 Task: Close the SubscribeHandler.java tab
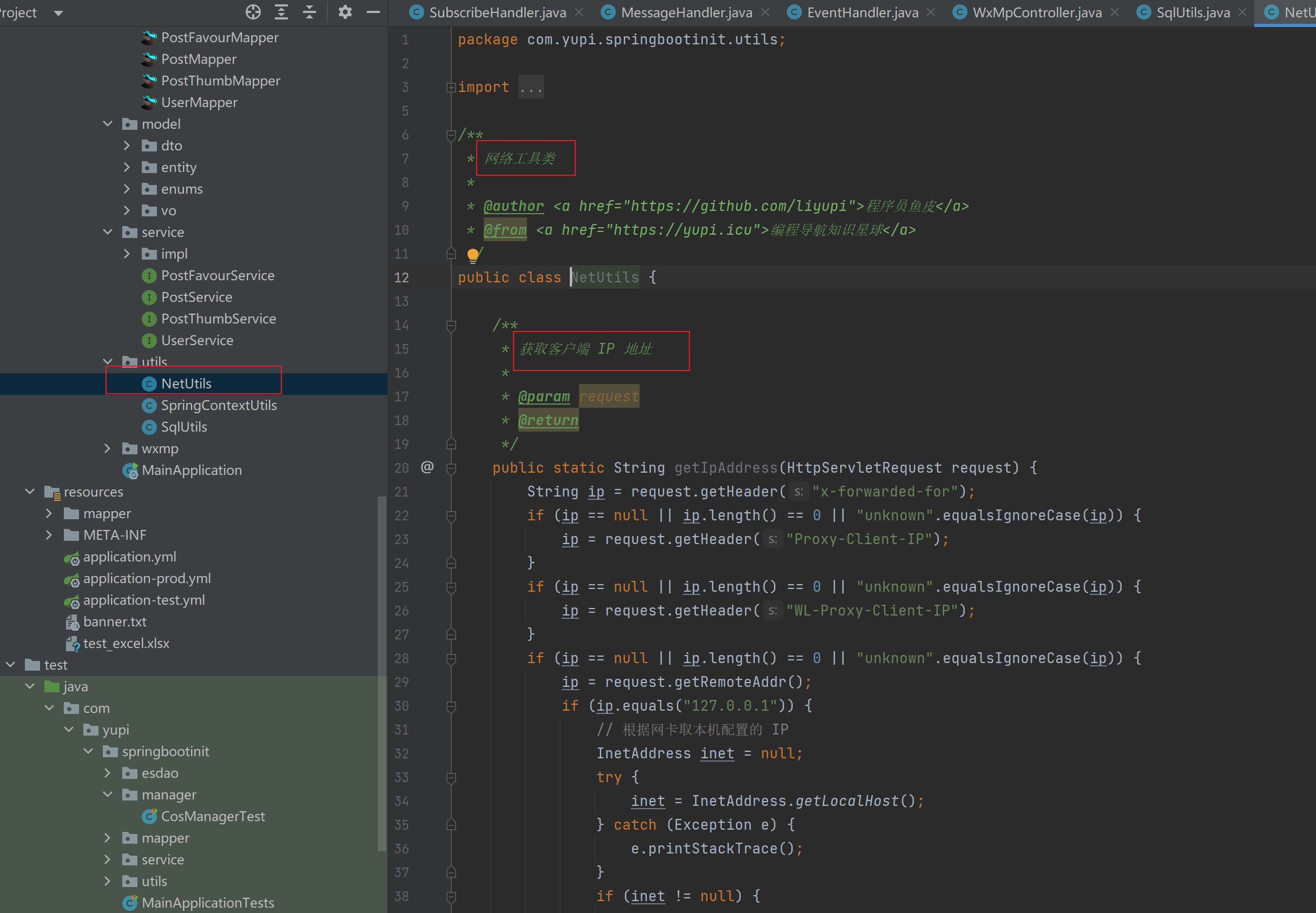(x=579, y=12)
